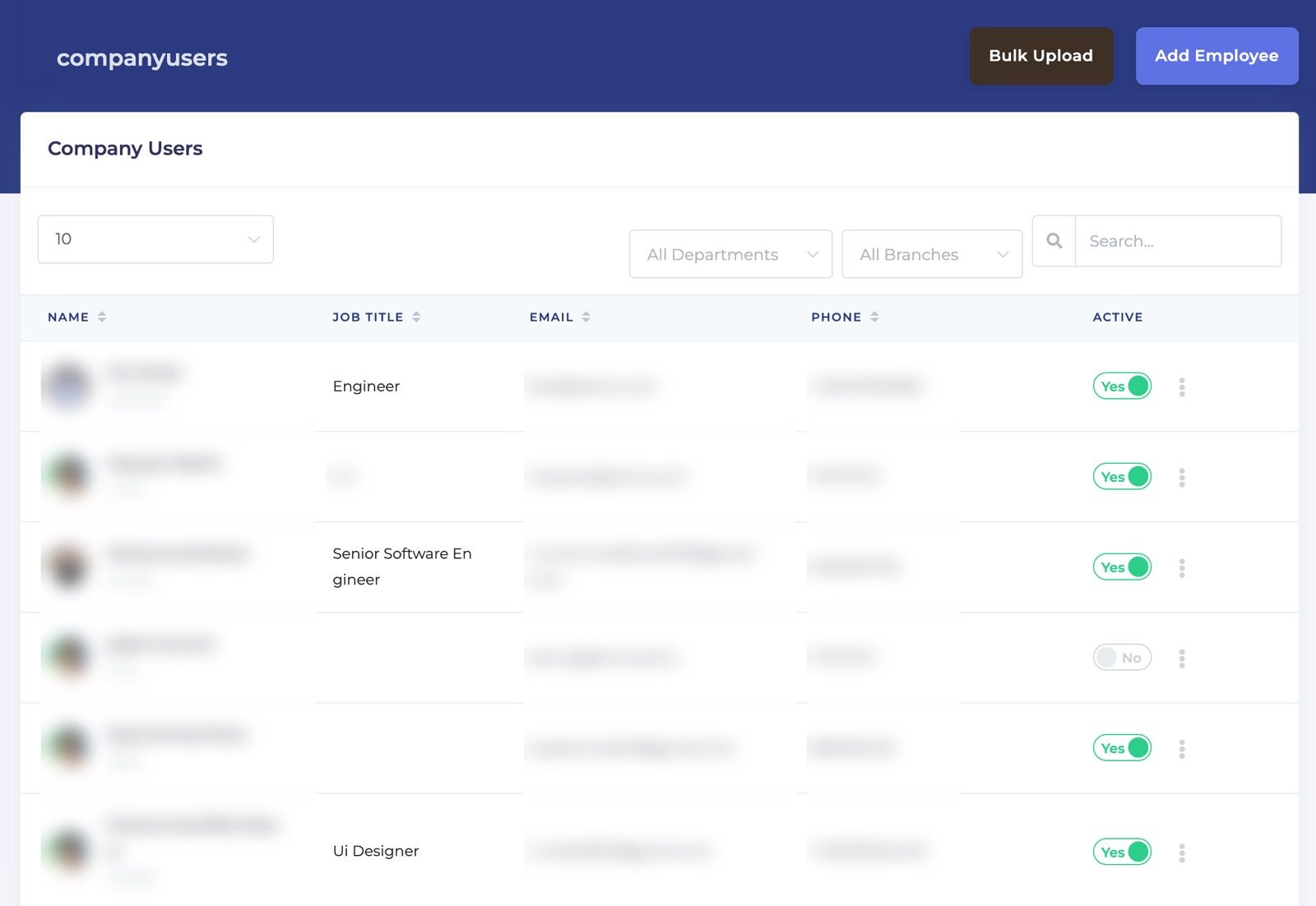Open the All Departments filter dropdown

pos(730,254)
